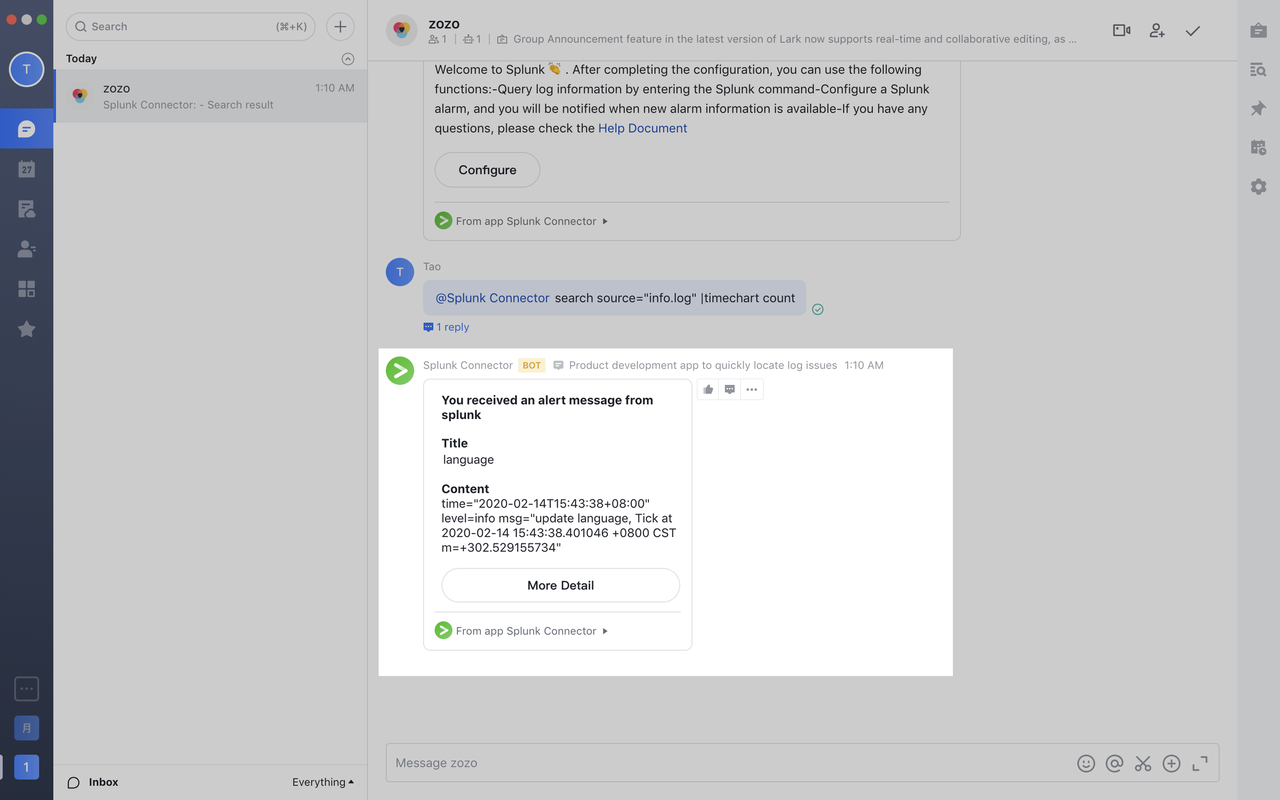Add a member to the group
1280x800 pixels.
coord(1157,31)
